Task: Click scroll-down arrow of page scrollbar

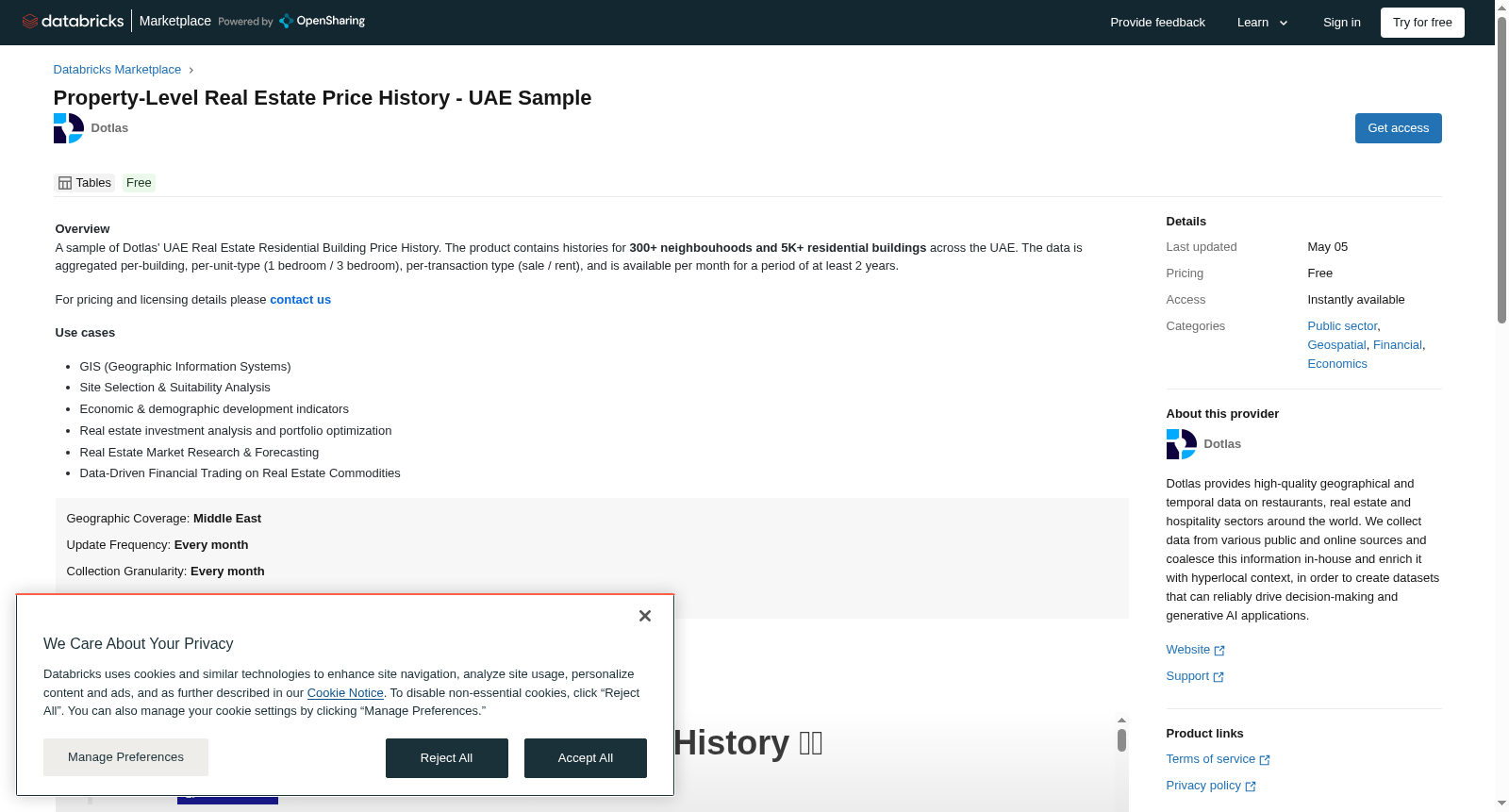Action: 1501,804
